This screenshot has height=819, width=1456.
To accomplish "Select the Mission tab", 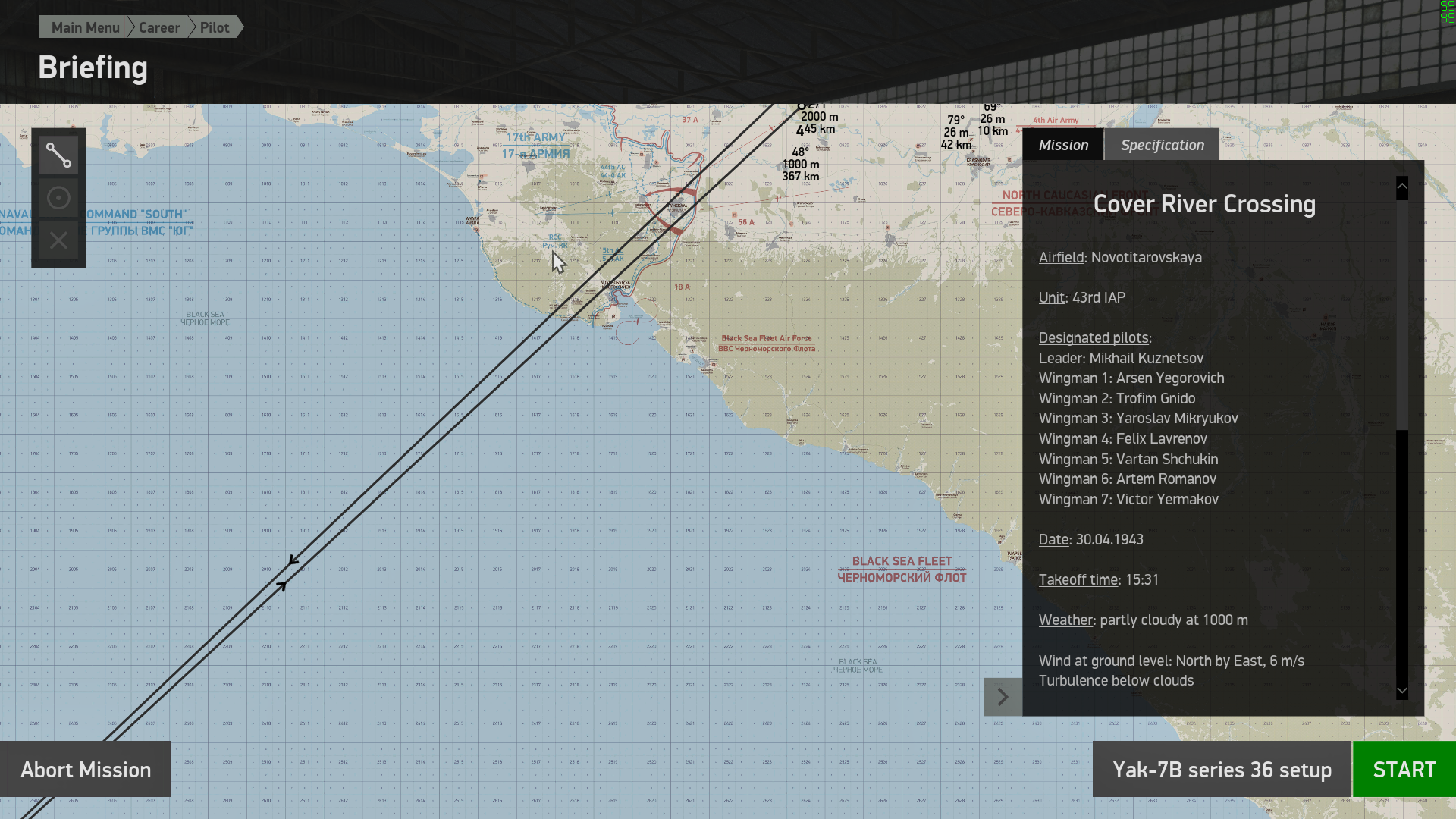I will point(1063,145).
